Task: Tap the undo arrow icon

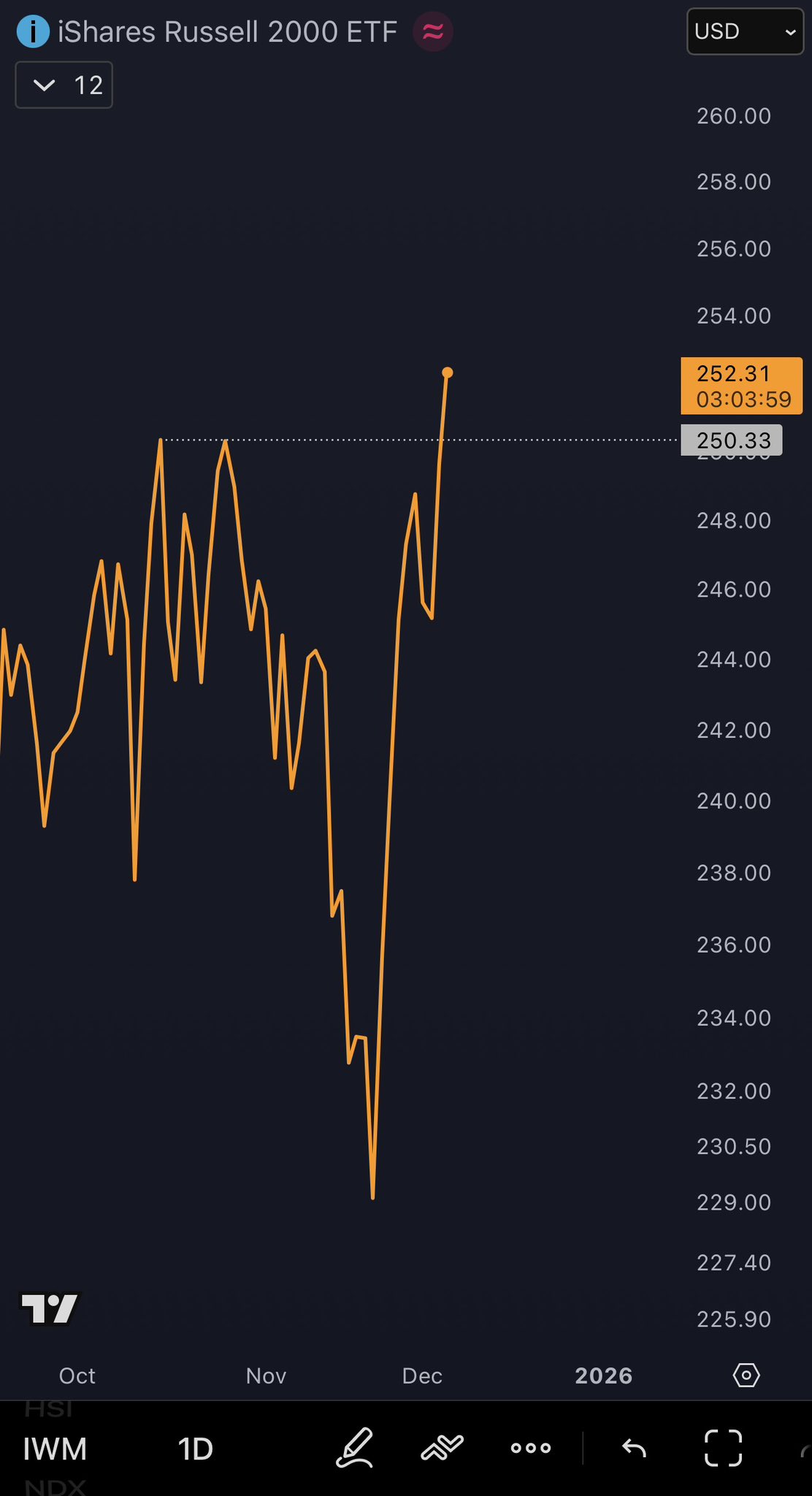Action: click(634, 1448)
